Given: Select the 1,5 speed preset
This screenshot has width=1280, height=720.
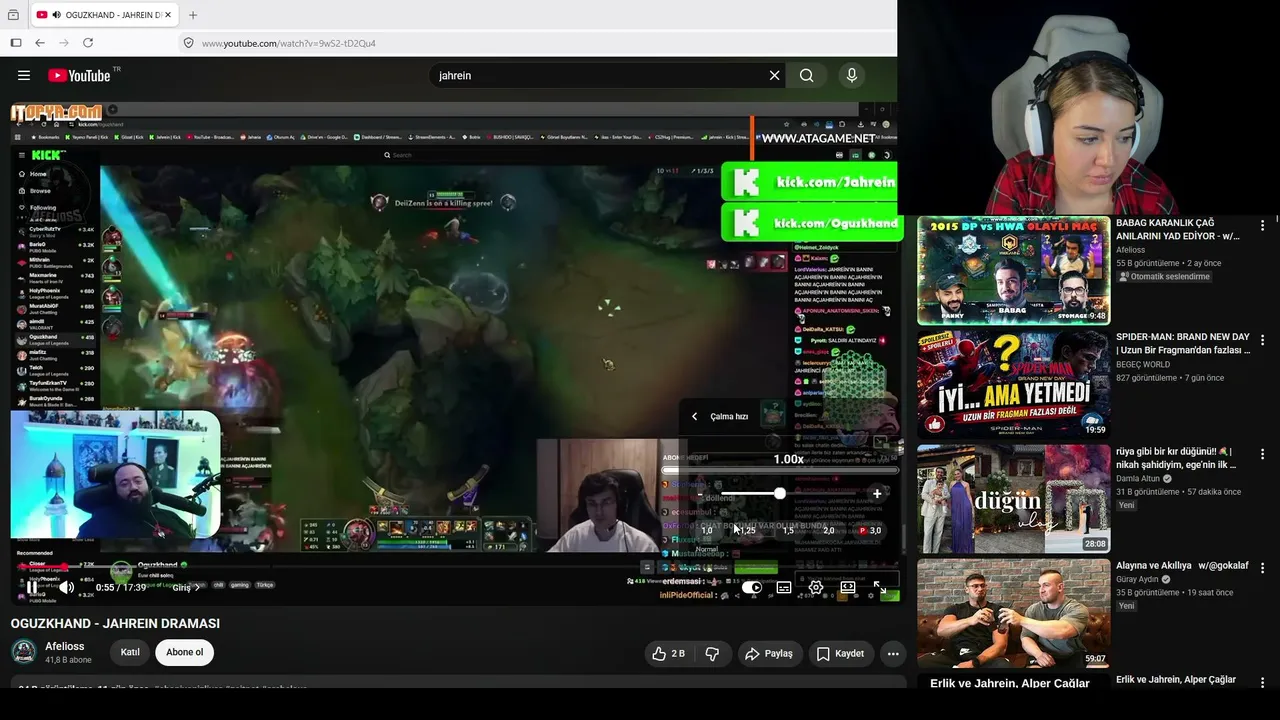Looking at the screenshot, I should tap(788, 530).
